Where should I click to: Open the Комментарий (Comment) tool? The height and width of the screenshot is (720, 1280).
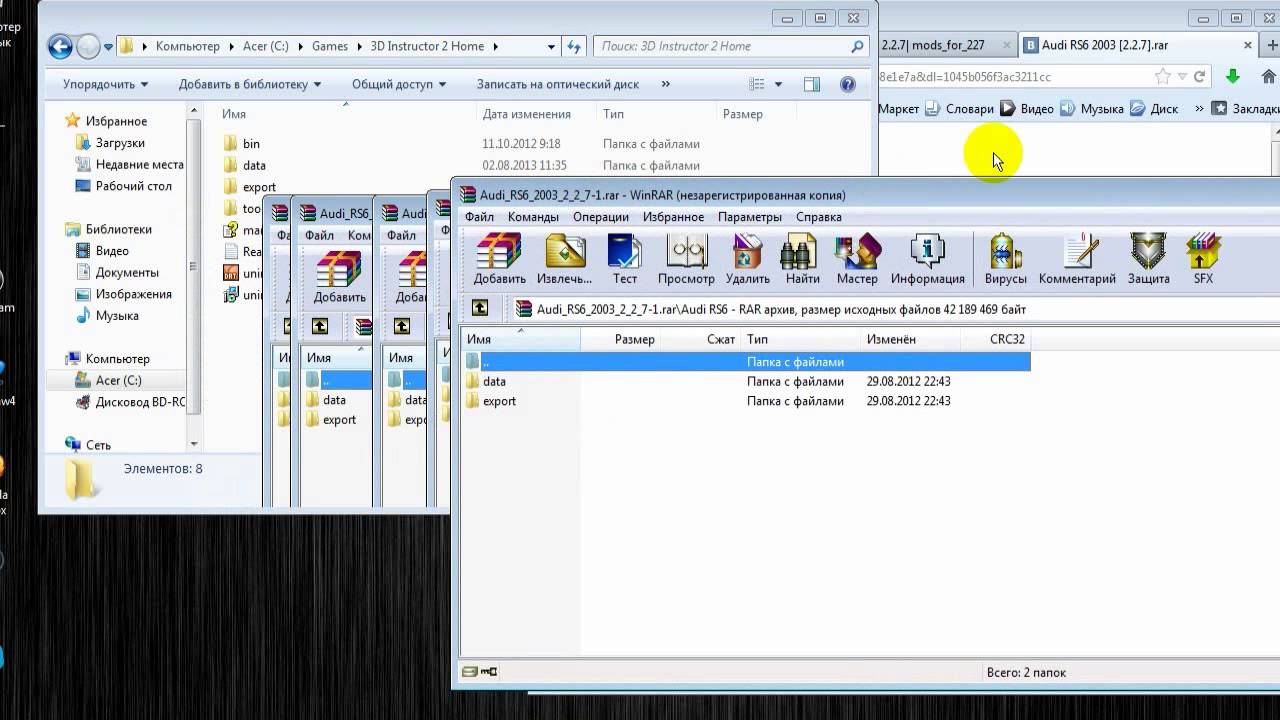[x=1077, y=259]
